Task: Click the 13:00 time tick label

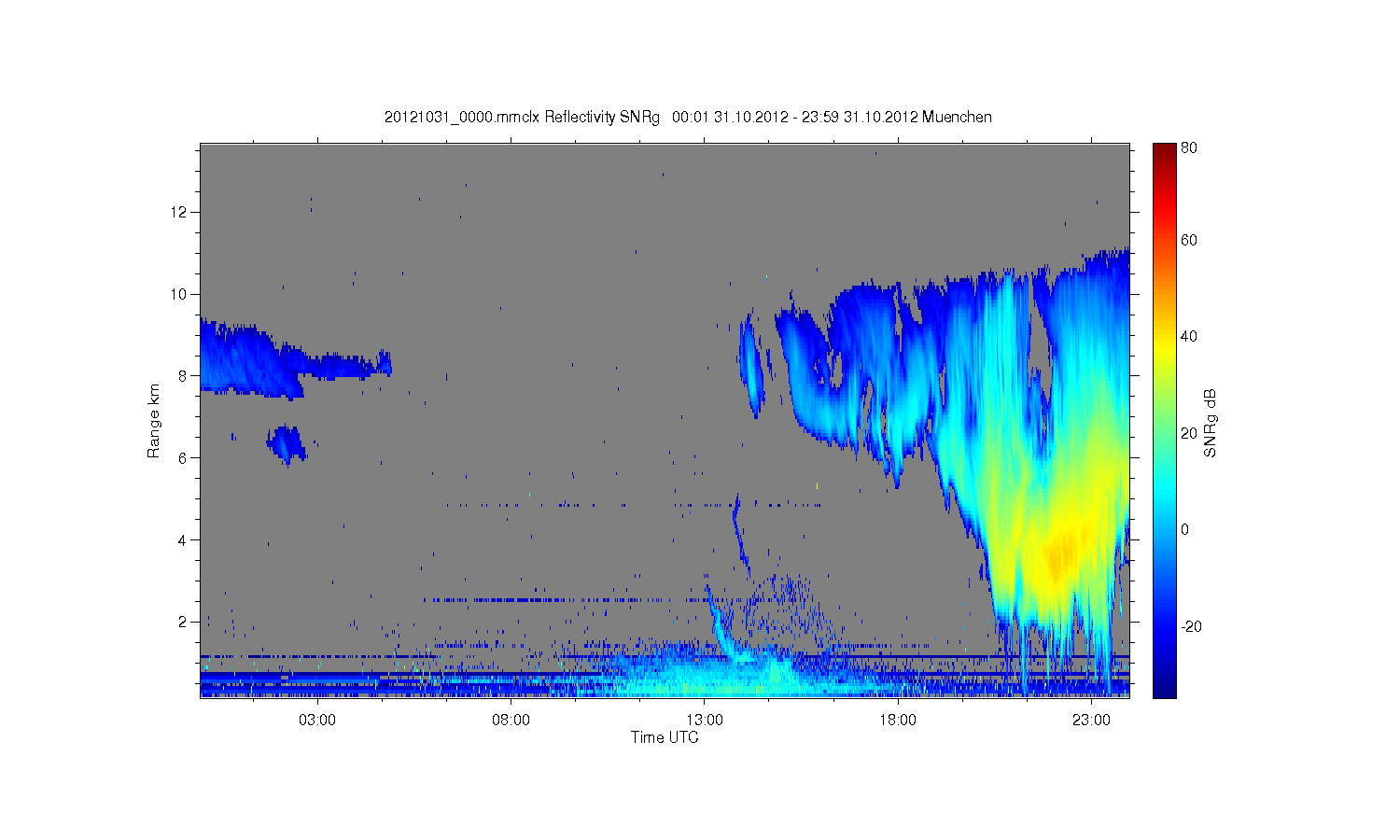Action: (705, 721)
